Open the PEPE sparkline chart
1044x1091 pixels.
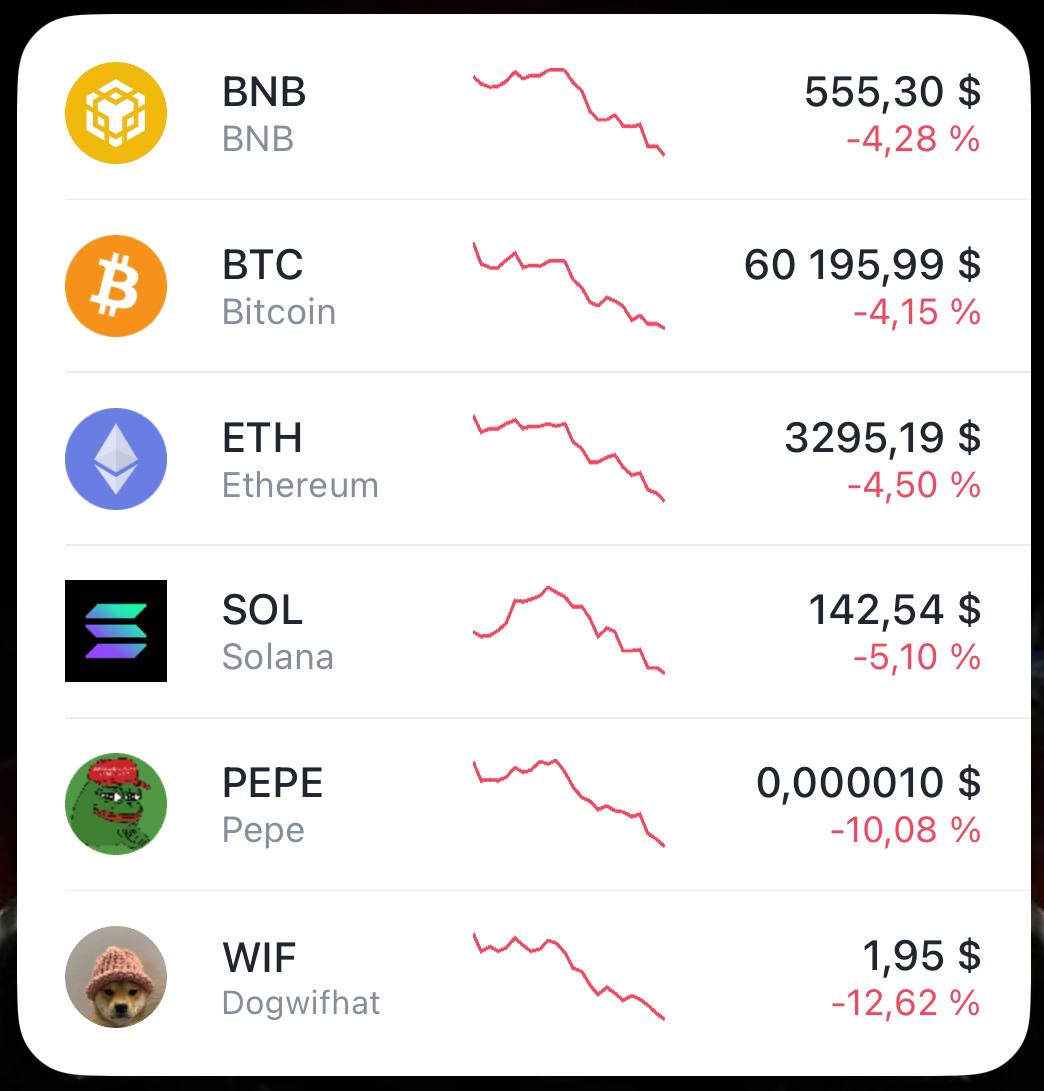568,802
